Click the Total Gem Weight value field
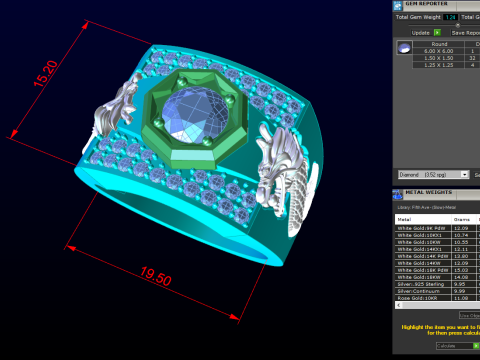Screen dimensions: 480x360 (450, 17)
